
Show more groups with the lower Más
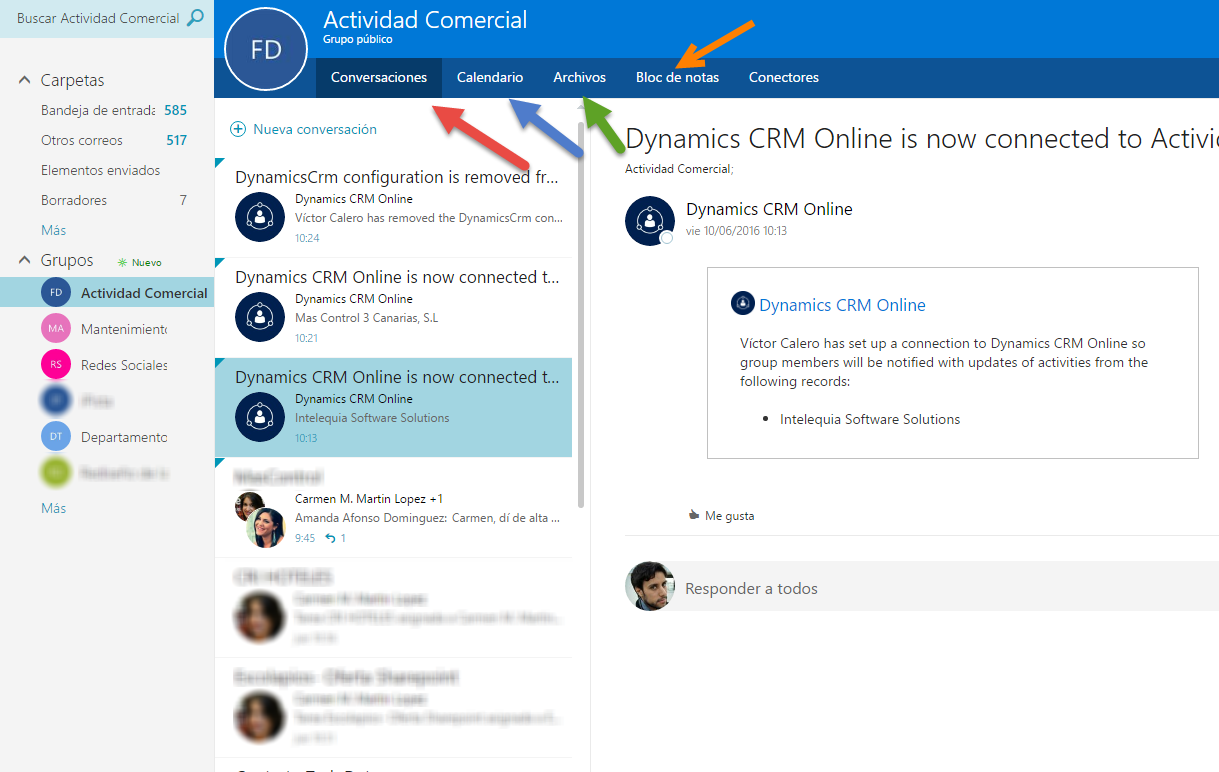coord(54,508)
